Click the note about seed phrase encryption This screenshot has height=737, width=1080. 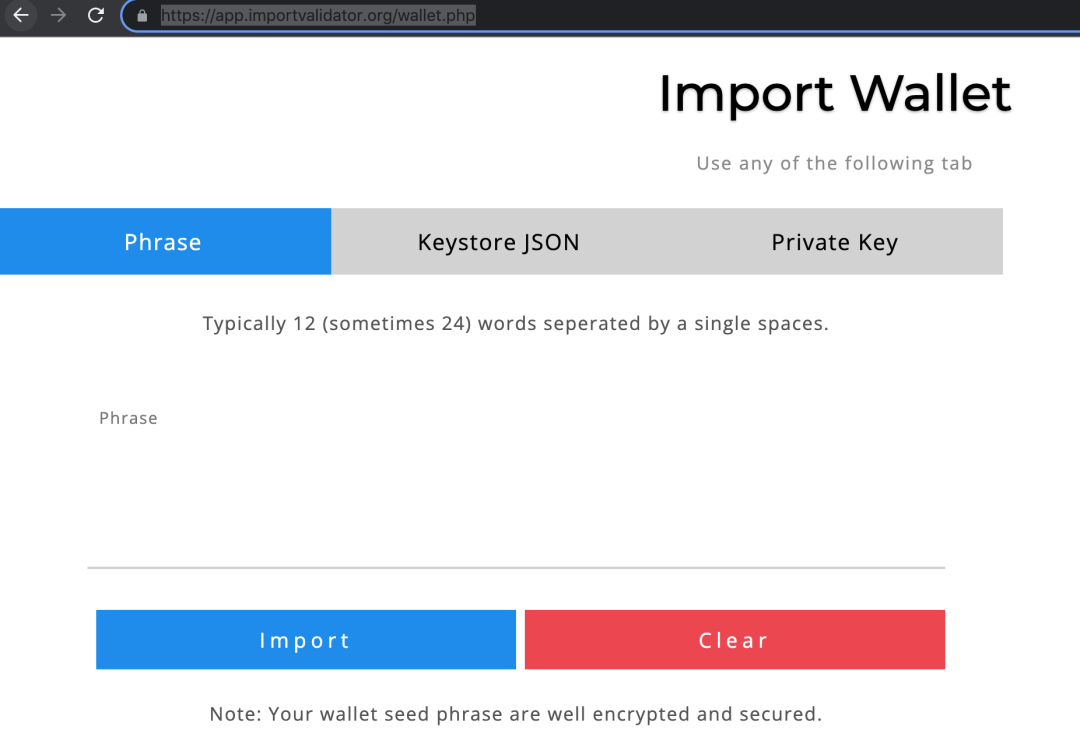coord(516,714)
